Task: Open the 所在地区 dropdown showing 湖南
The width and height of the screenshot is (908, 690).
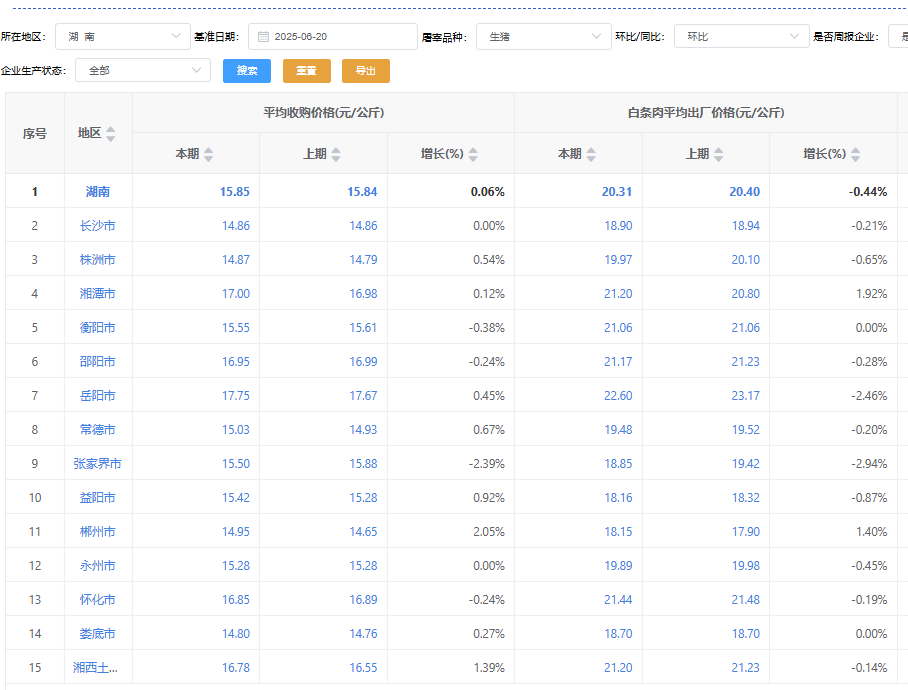Action: click(122, 37)
